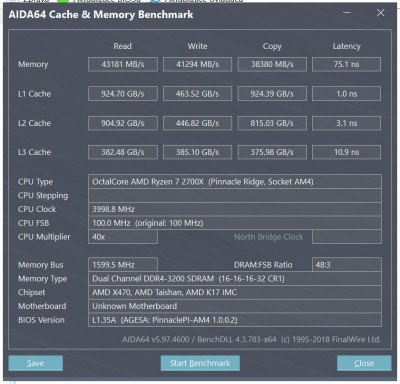Click the Write column header
Viewport: 400px width, 384px height.
point(197,46)
